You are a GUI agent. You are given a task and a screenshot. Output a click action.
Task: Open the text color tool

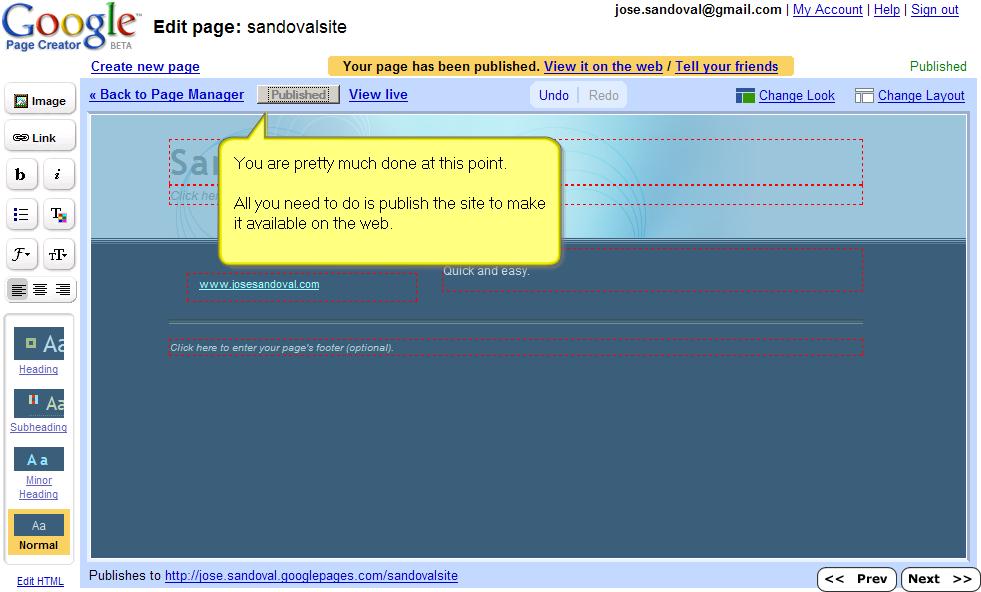[x=59, y=214]
